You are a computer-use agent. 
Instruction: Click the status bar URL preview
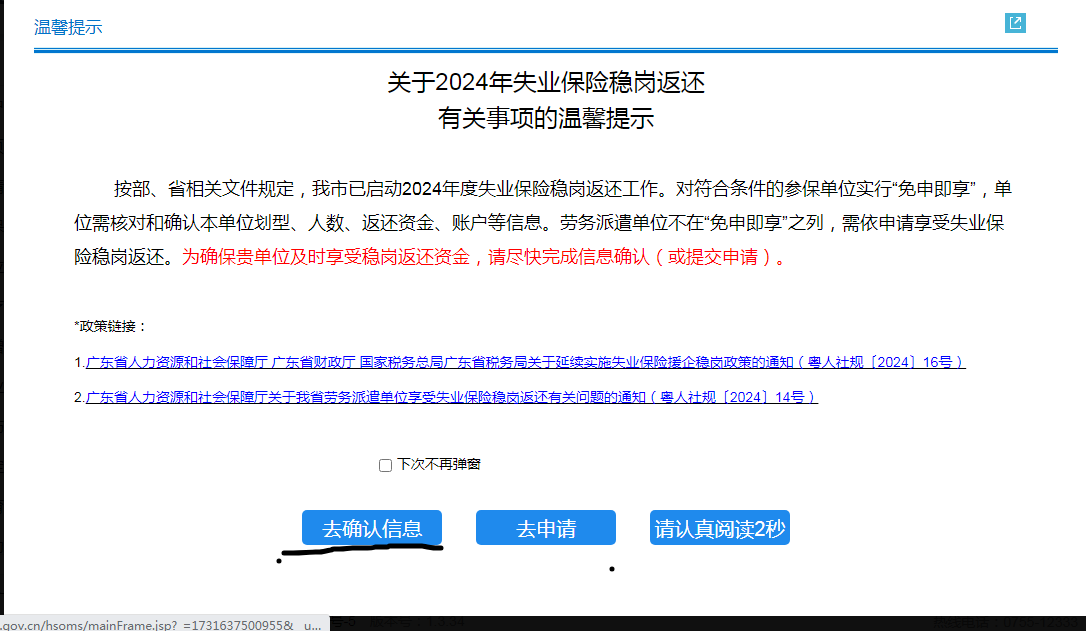160,623
